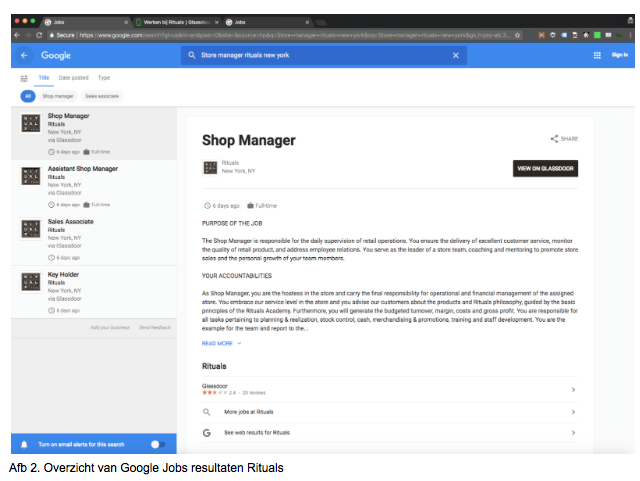
Task: Click Full-time briefcase icon in job detail
Action: pos(250,205)
